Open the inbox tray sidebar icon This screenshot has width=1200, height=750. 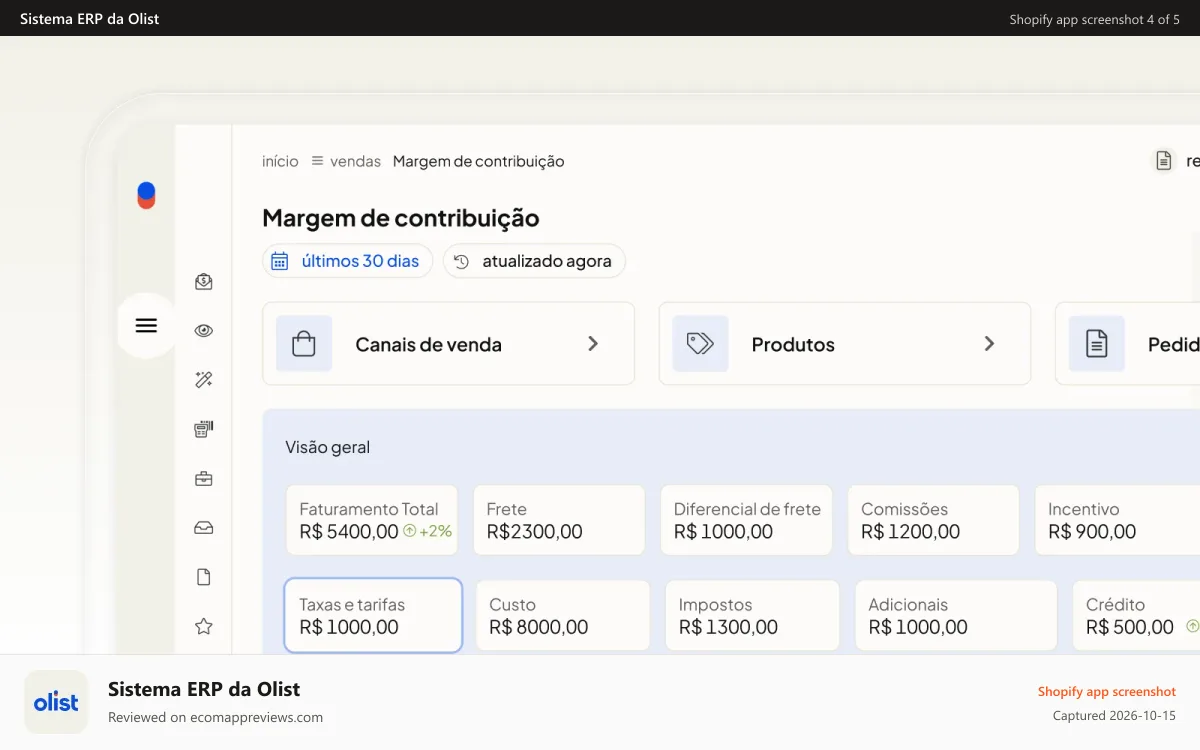(x=204, y=528)
